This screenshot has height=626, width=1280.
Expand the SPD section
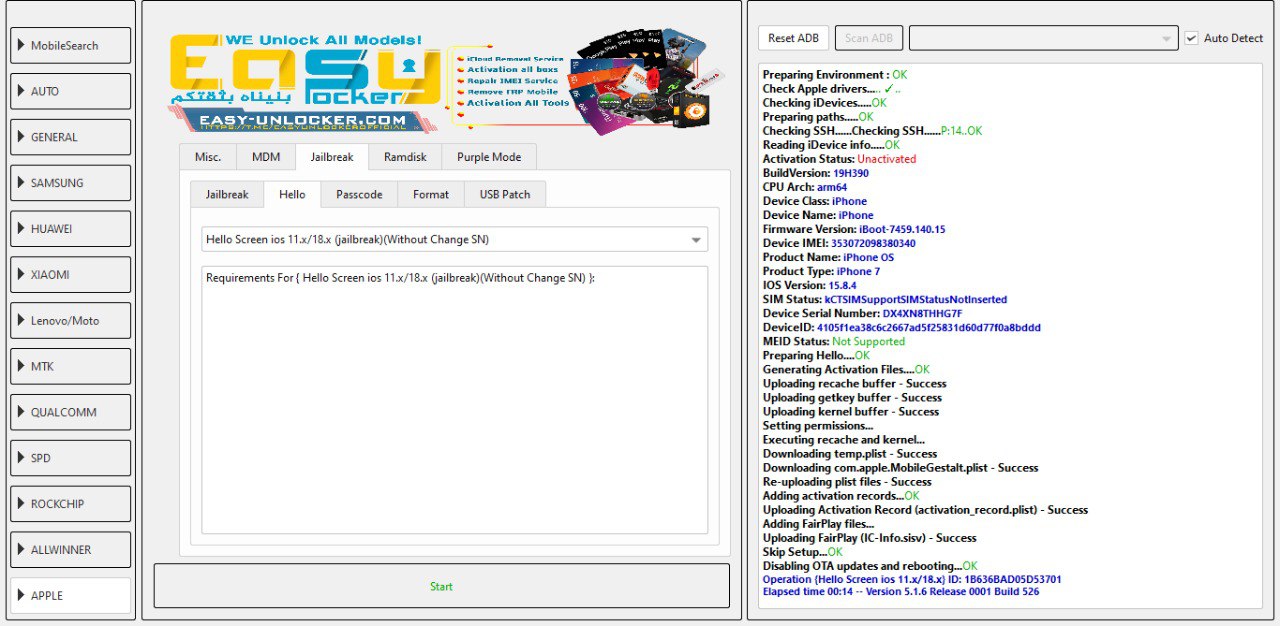pos(71,458)
